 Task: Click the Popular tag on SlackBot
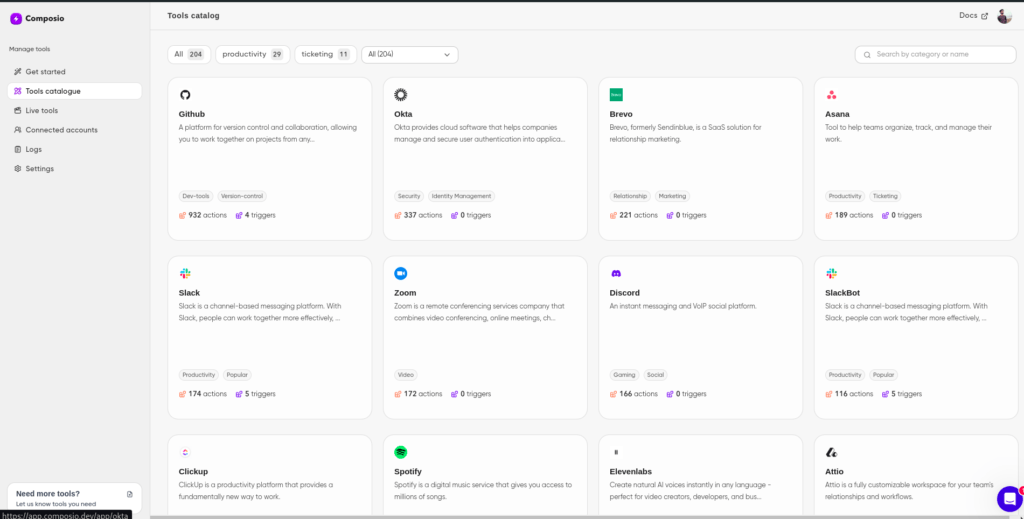884,375
